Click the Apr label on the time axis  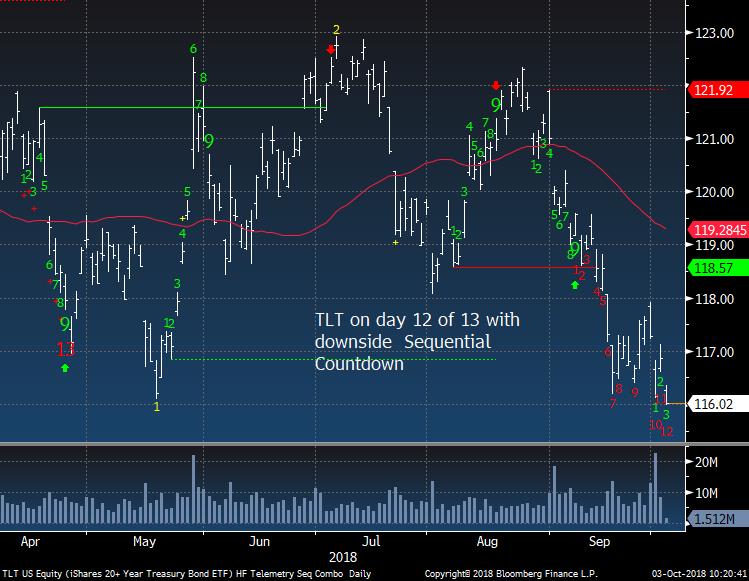(30, 542)
